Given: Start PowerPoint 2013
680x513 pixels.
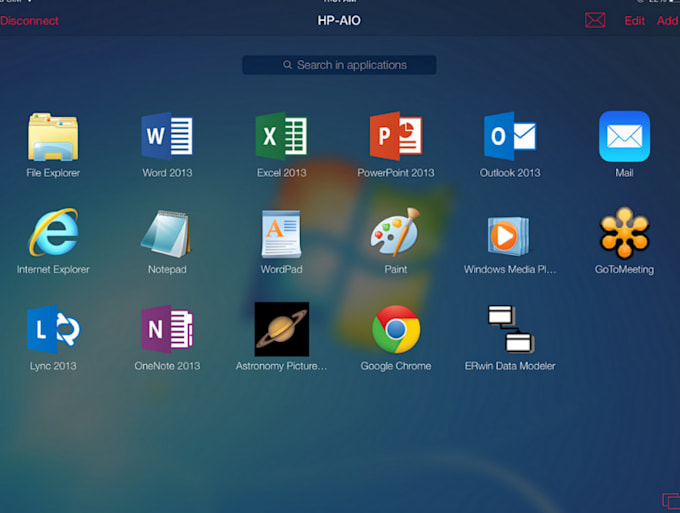Looking at the screenshot, I should coord(396,137).
